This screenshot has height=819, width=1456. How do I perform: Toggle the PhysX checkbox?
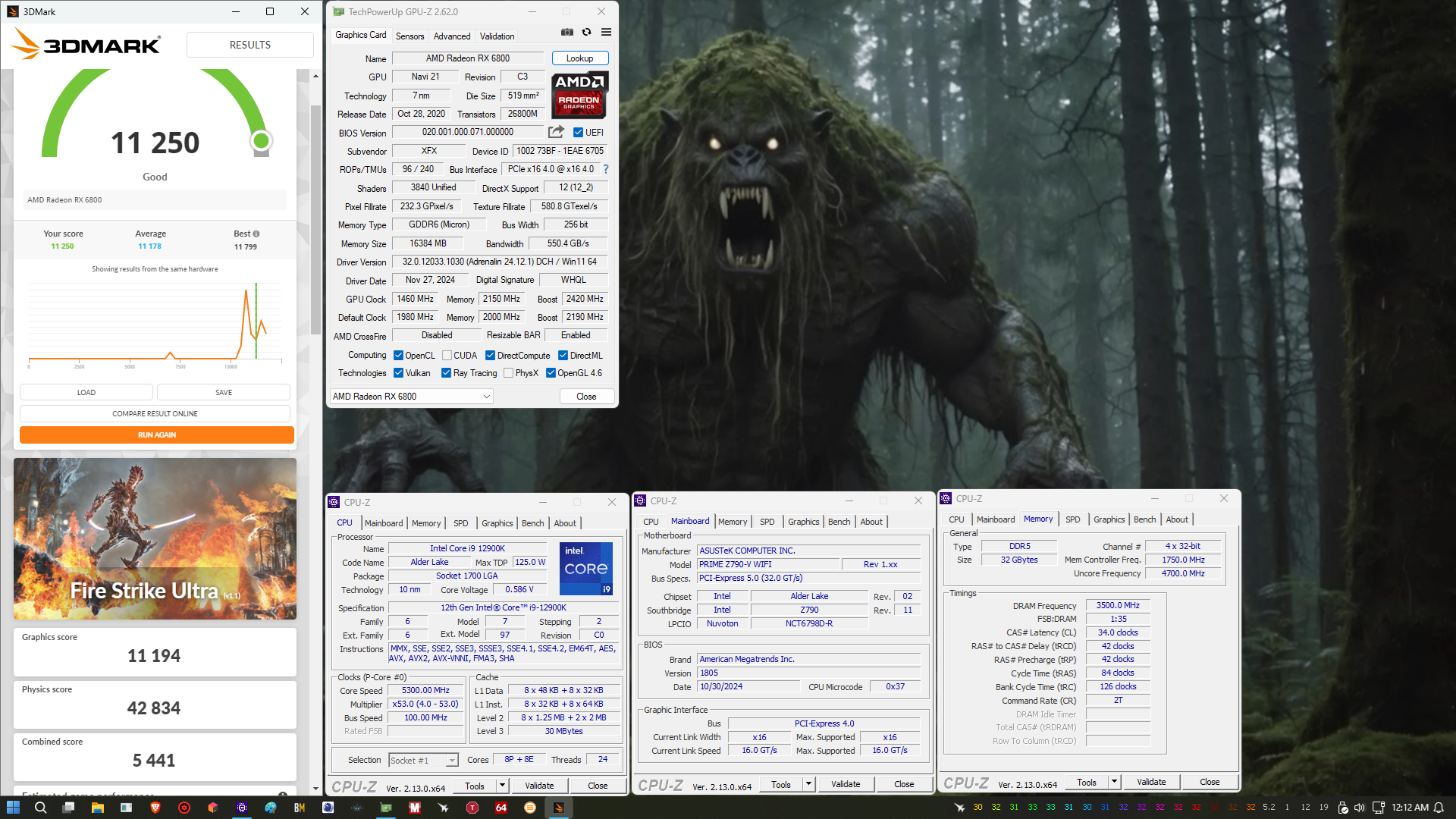click(509, 373)
